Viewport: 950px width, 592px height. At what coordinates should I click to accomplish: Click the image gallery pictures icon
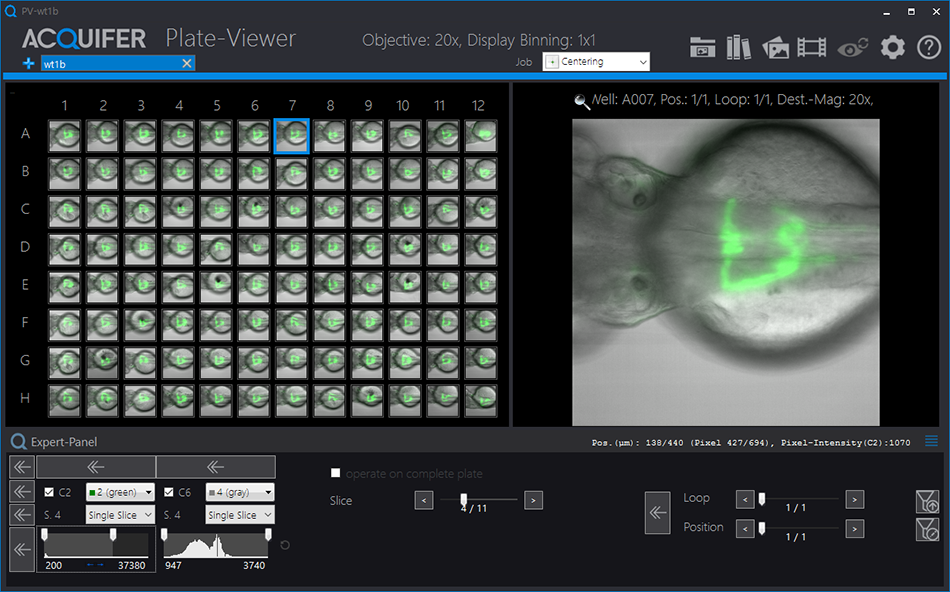pos(775,47)
